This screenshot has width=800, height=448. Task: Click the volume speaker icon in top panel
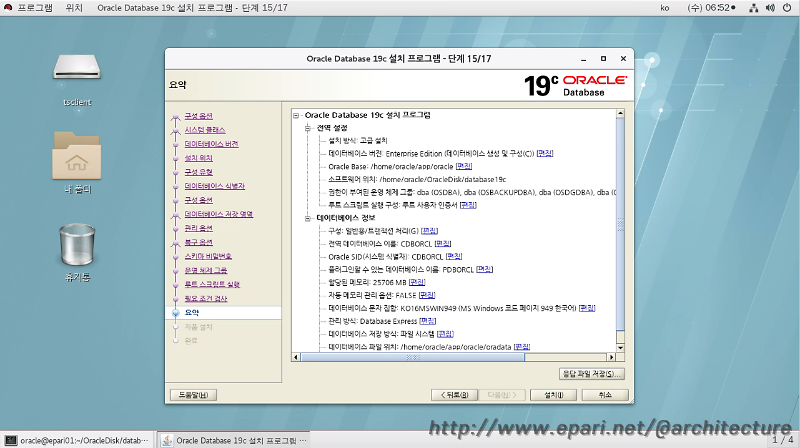pyautogui.click(x=770, y=8)
